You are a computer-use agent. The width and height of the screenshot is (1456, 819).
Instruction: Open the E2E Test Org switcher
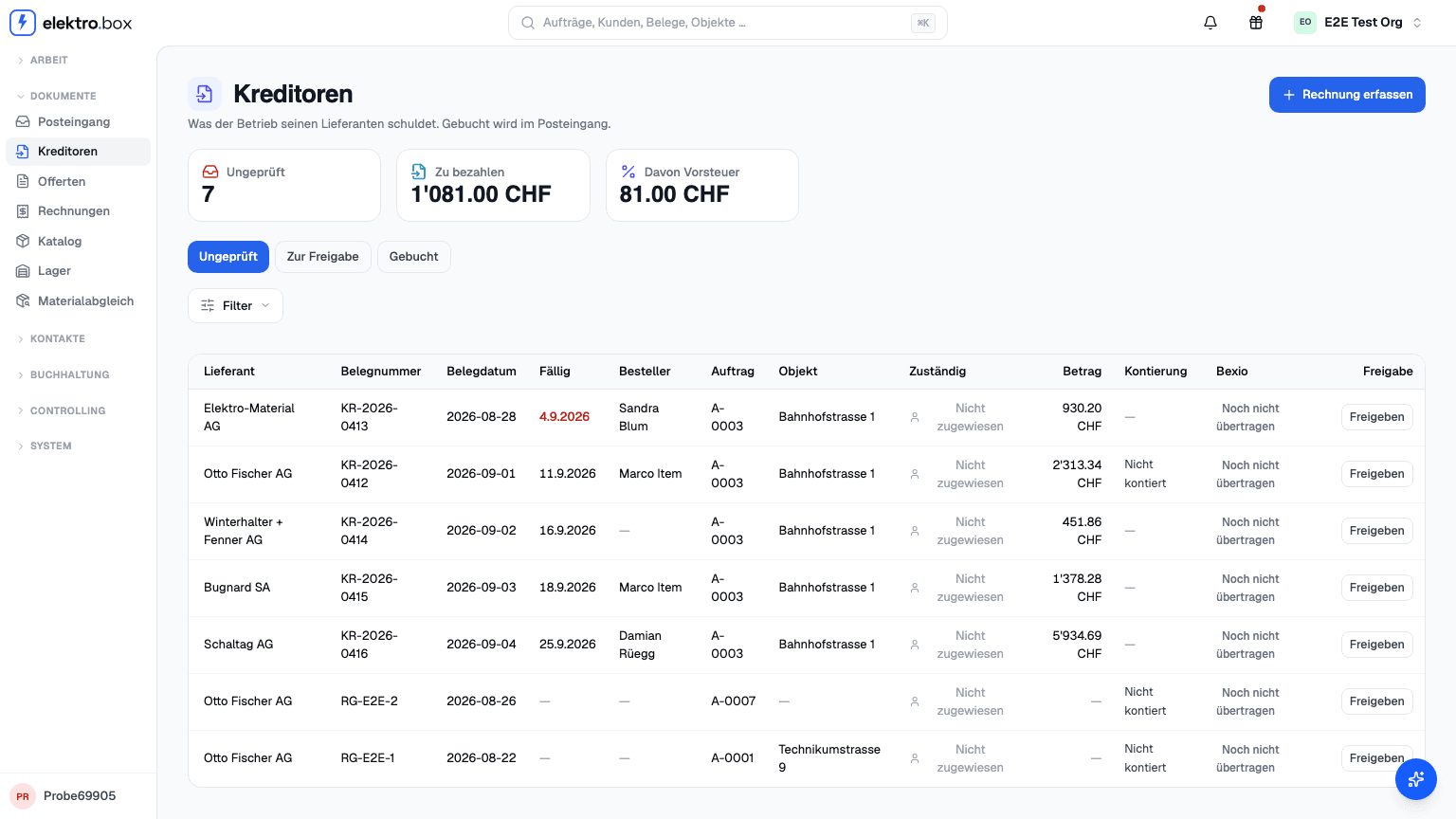point(1358,23)
